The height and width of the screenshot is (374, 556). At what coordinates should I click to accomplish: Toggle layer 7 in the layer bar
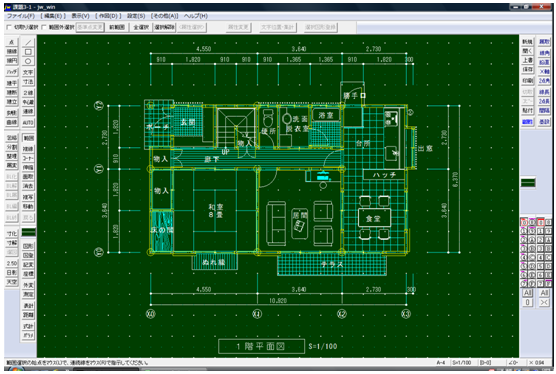524,284
